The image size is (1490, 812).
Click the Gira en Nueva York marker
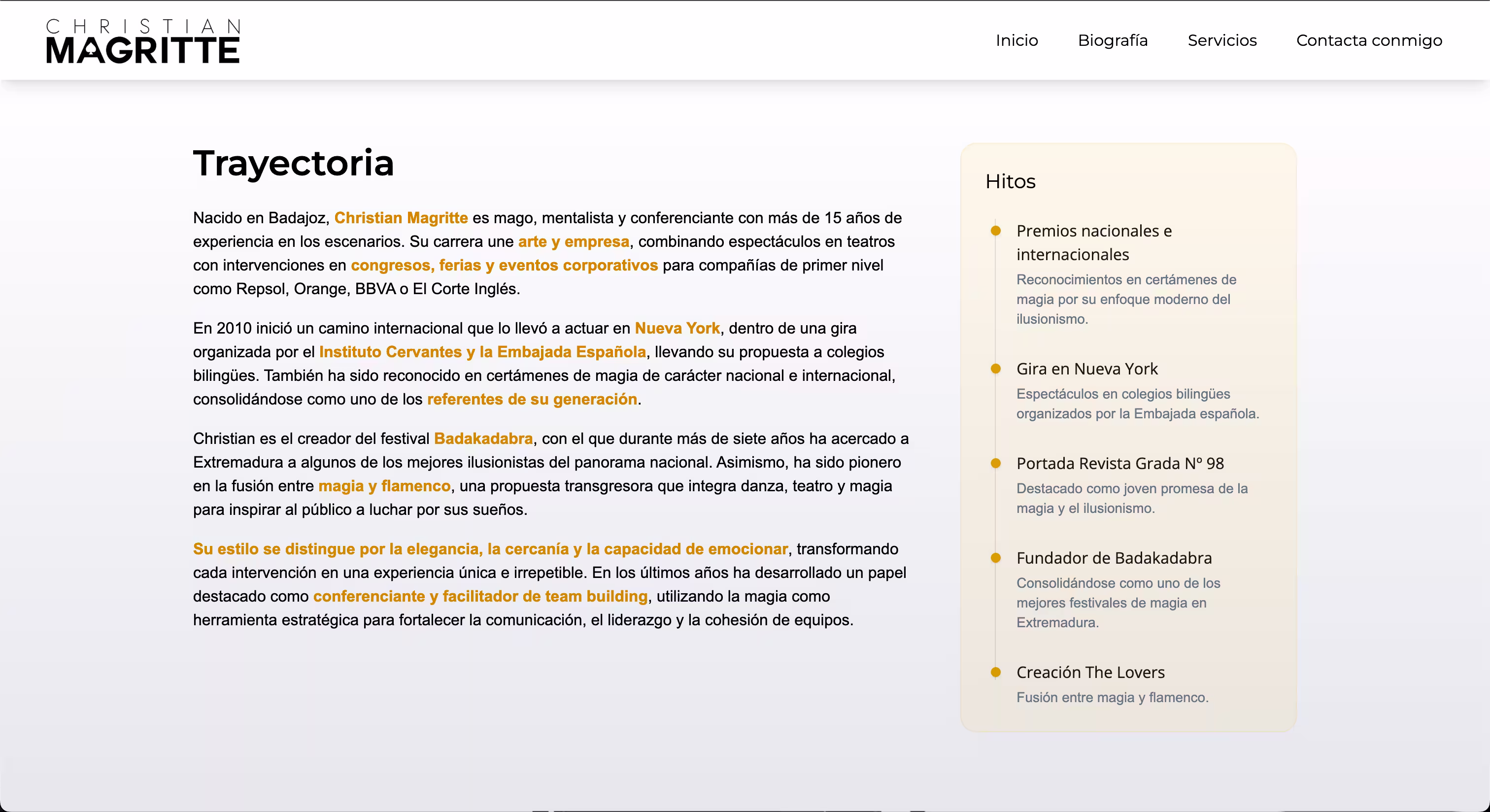point(995,369)
